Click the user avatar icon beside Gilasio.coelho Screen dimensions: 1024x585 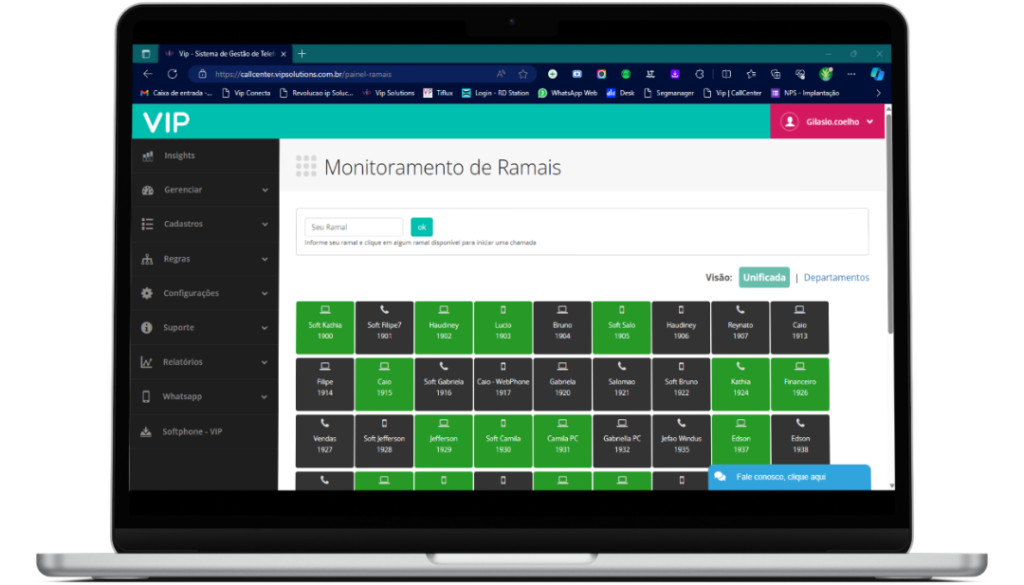pyautogui.click(x=789, y=122)
